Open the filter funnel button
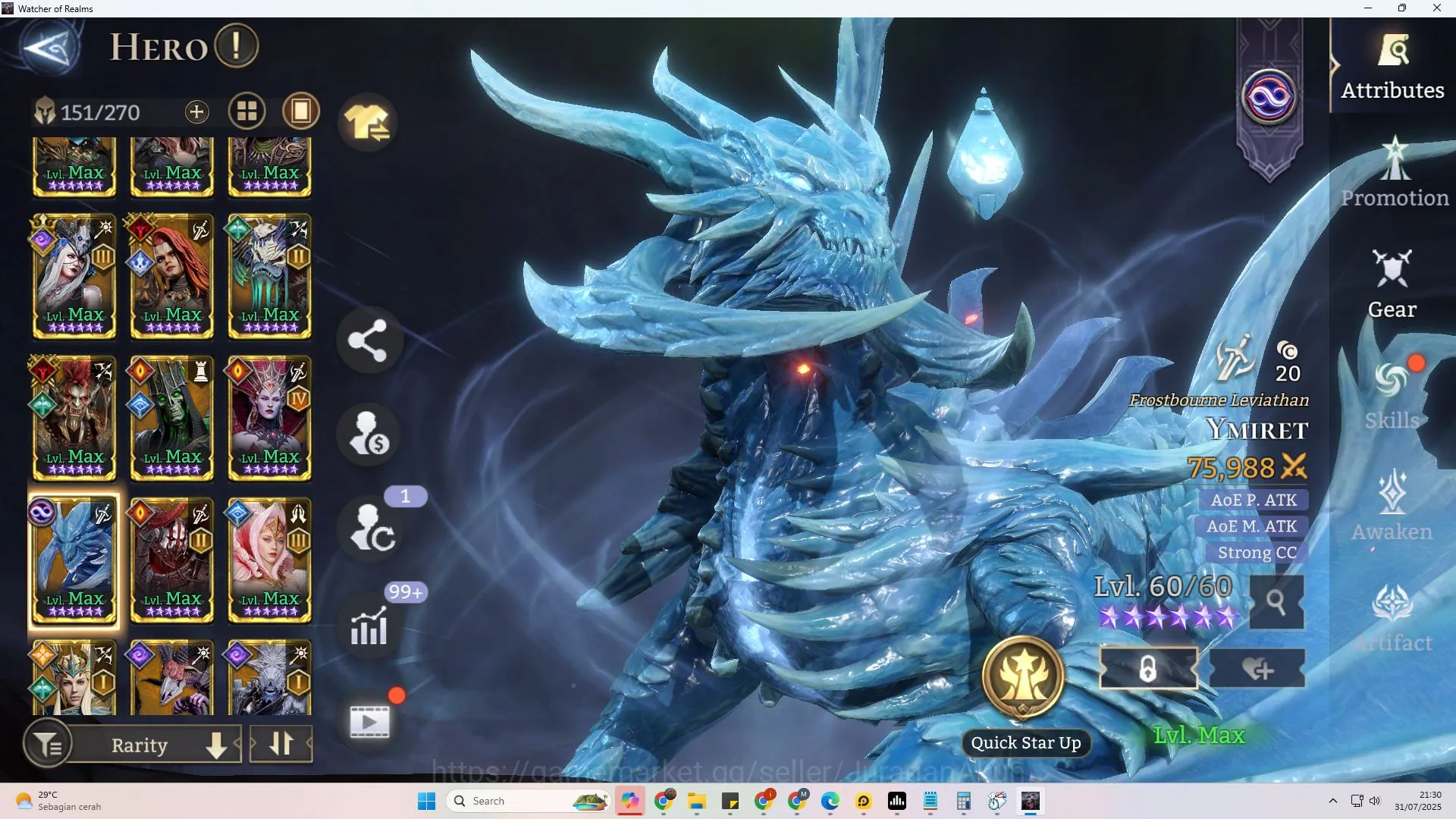This screenshot has height=819, width=1456. point(49,745)
